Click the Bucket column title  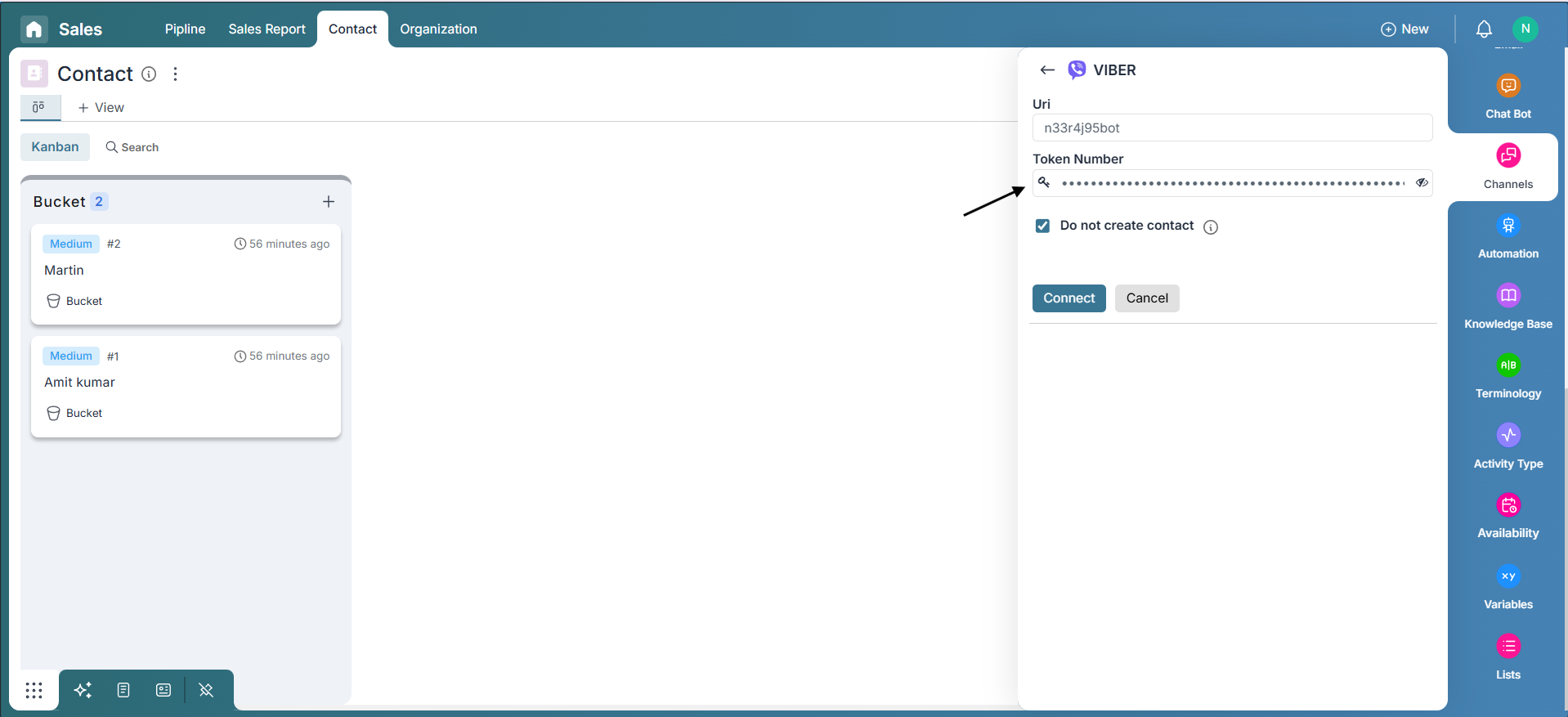coord(59,202)
